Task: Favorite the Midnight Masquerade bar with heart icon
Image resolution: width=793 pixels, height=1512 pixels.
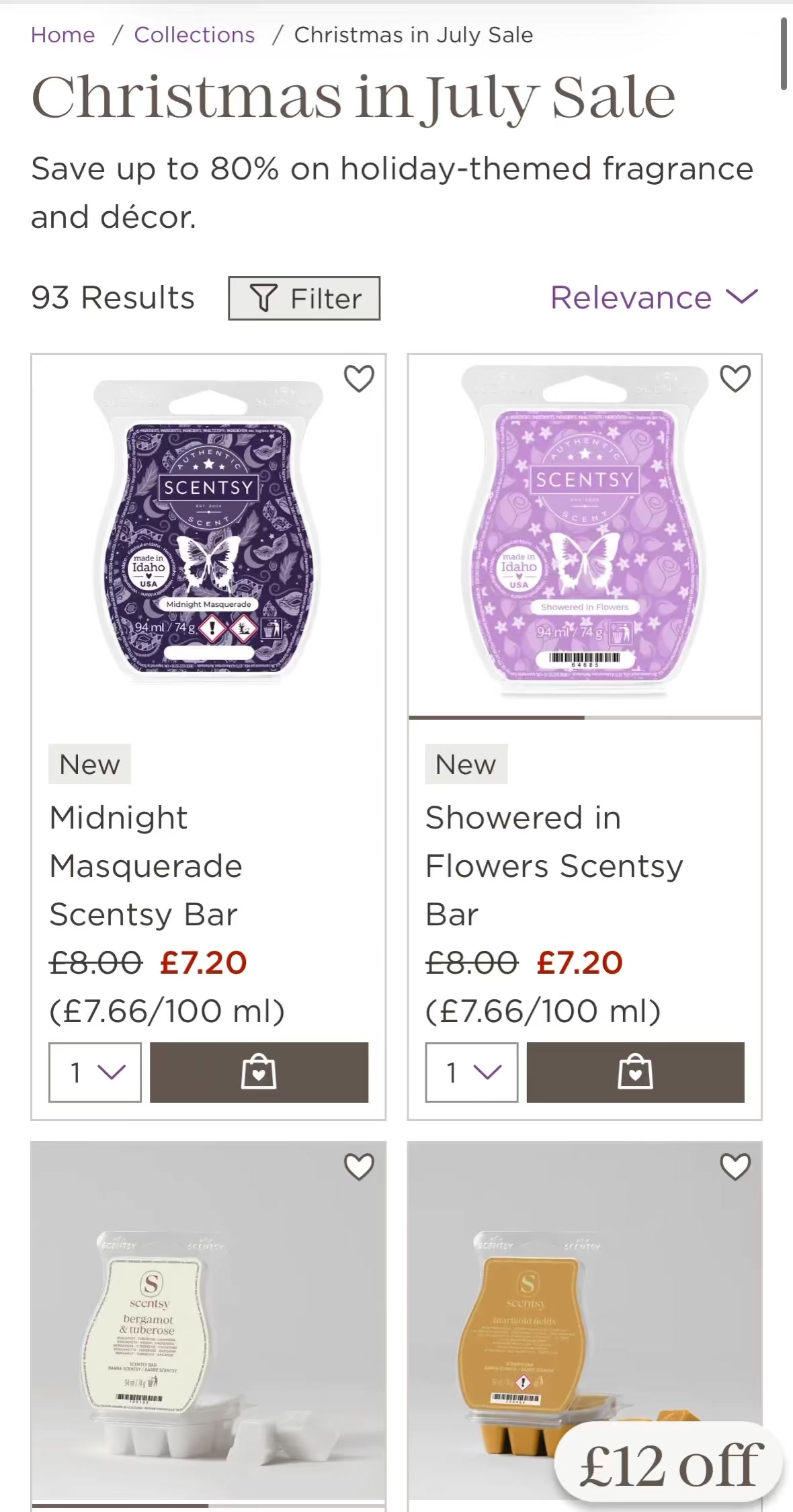Action: (359, 378)
